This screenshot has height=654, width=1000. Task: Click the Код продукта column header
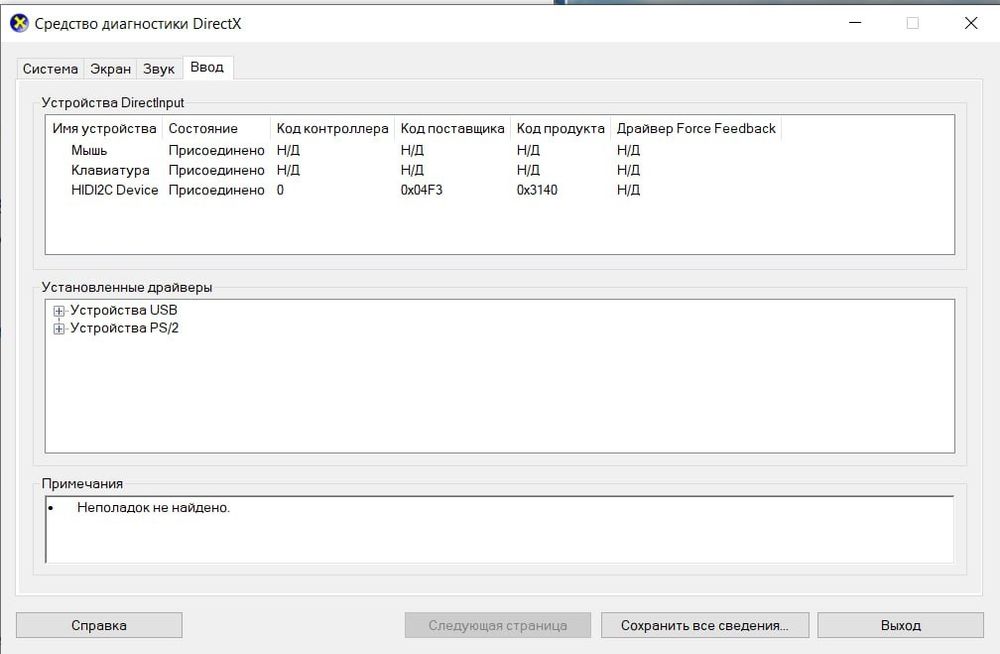coord(561,128)
